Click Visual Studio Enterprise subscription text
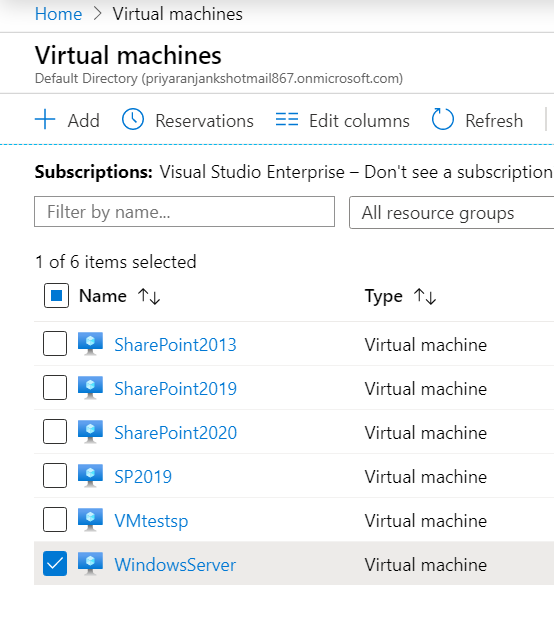Image resolution: width=554 pixels, height=631 pixels. click(252, 172)
